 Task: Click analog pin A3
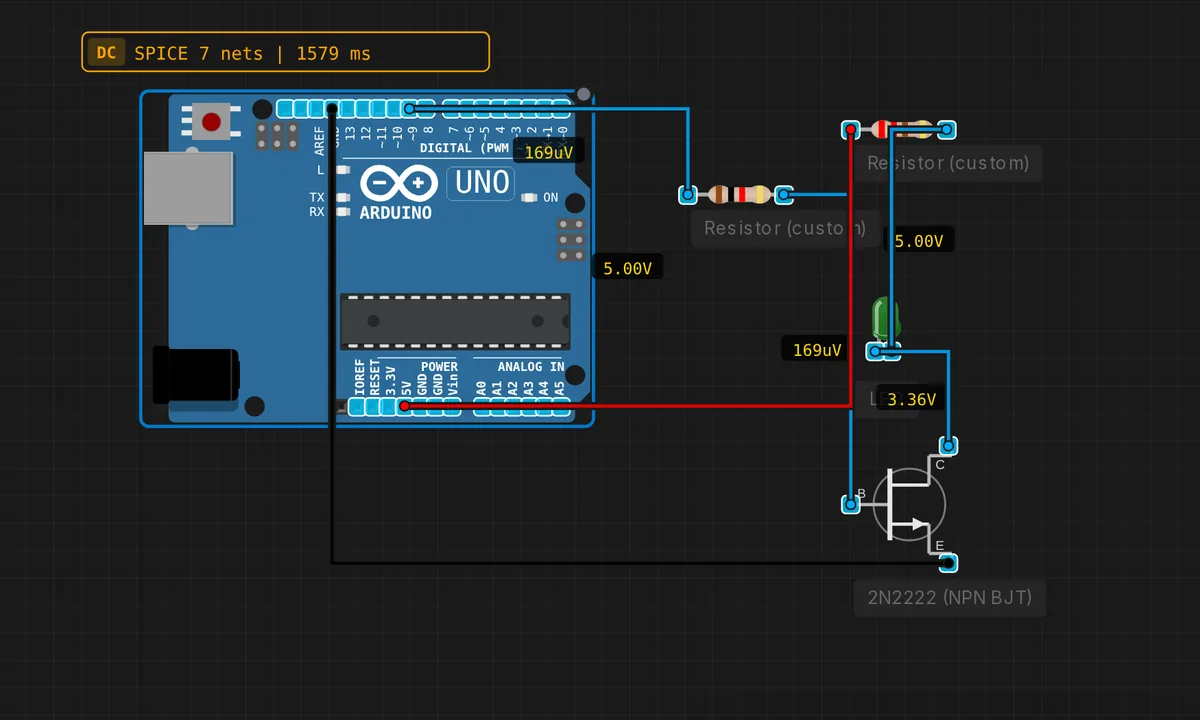pos(530,406)
